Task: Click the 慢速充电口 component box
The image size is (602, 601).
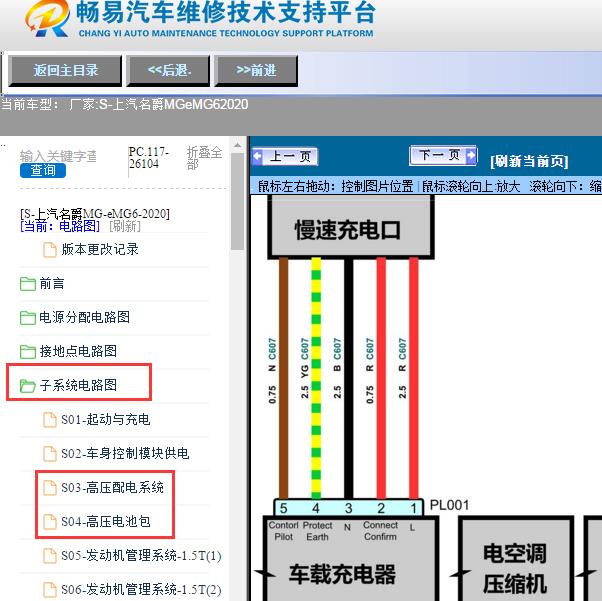Action: point(351,227)
